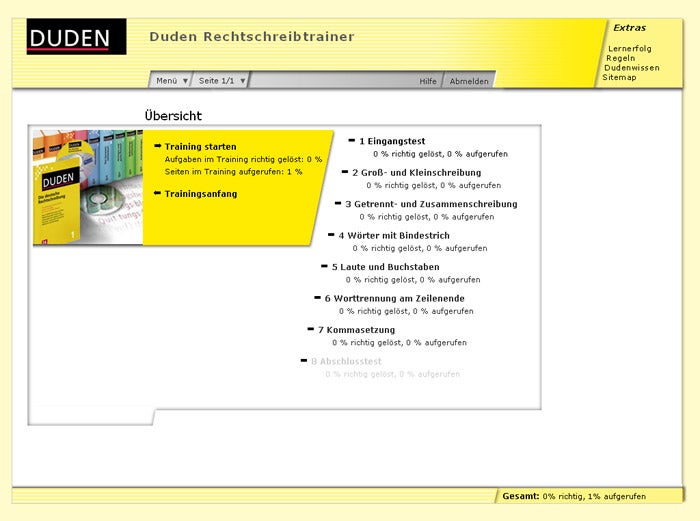Click the Duden Rechtschreibtrainer title
Screen dimensions: 700x521
pos(252,37)
